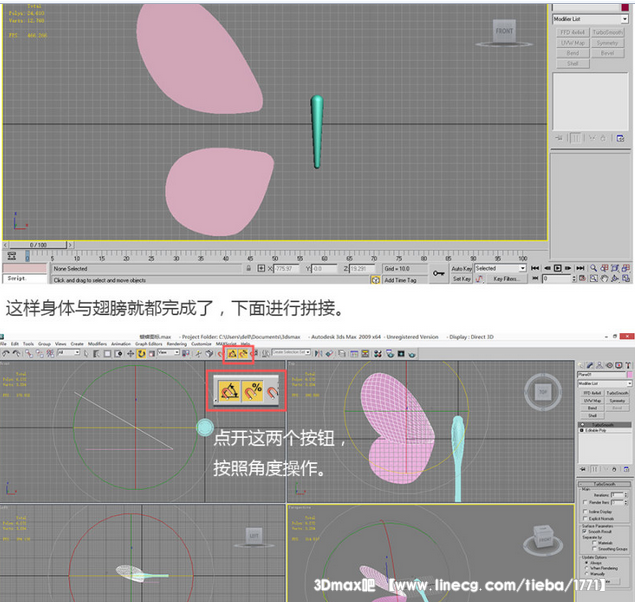
Task: Select the Select and Link tool
Action: tap(29, 353)
